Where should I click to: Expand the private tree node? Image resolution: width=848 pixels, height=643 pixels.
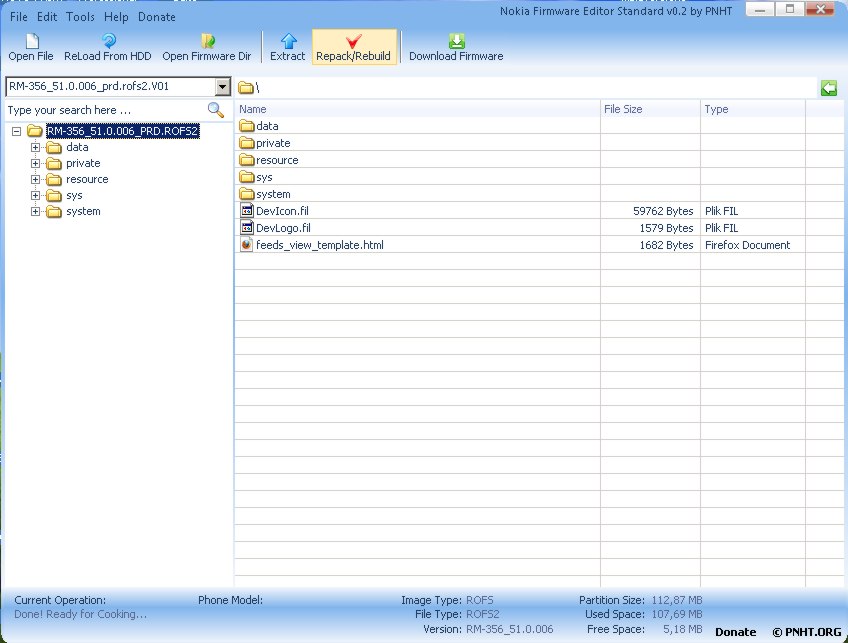[36, 163]
